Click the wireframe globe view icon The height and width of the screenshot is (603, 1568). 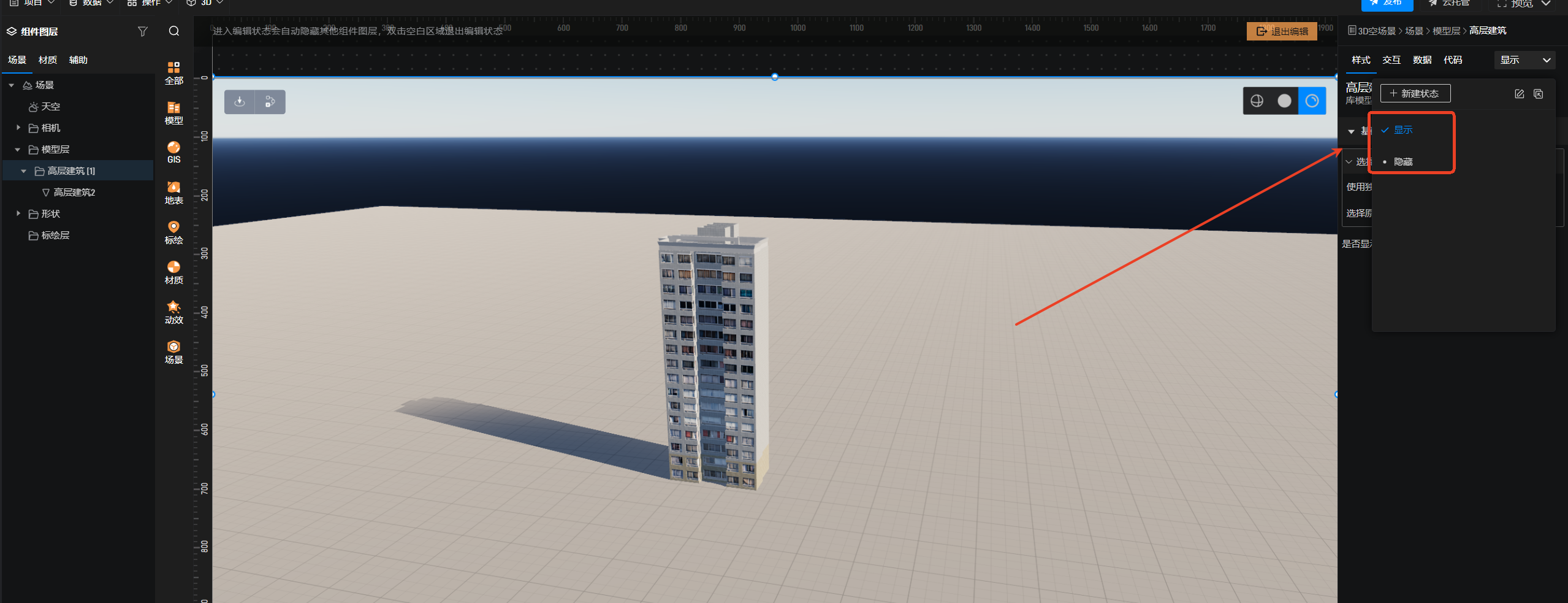pos(1257,101)
